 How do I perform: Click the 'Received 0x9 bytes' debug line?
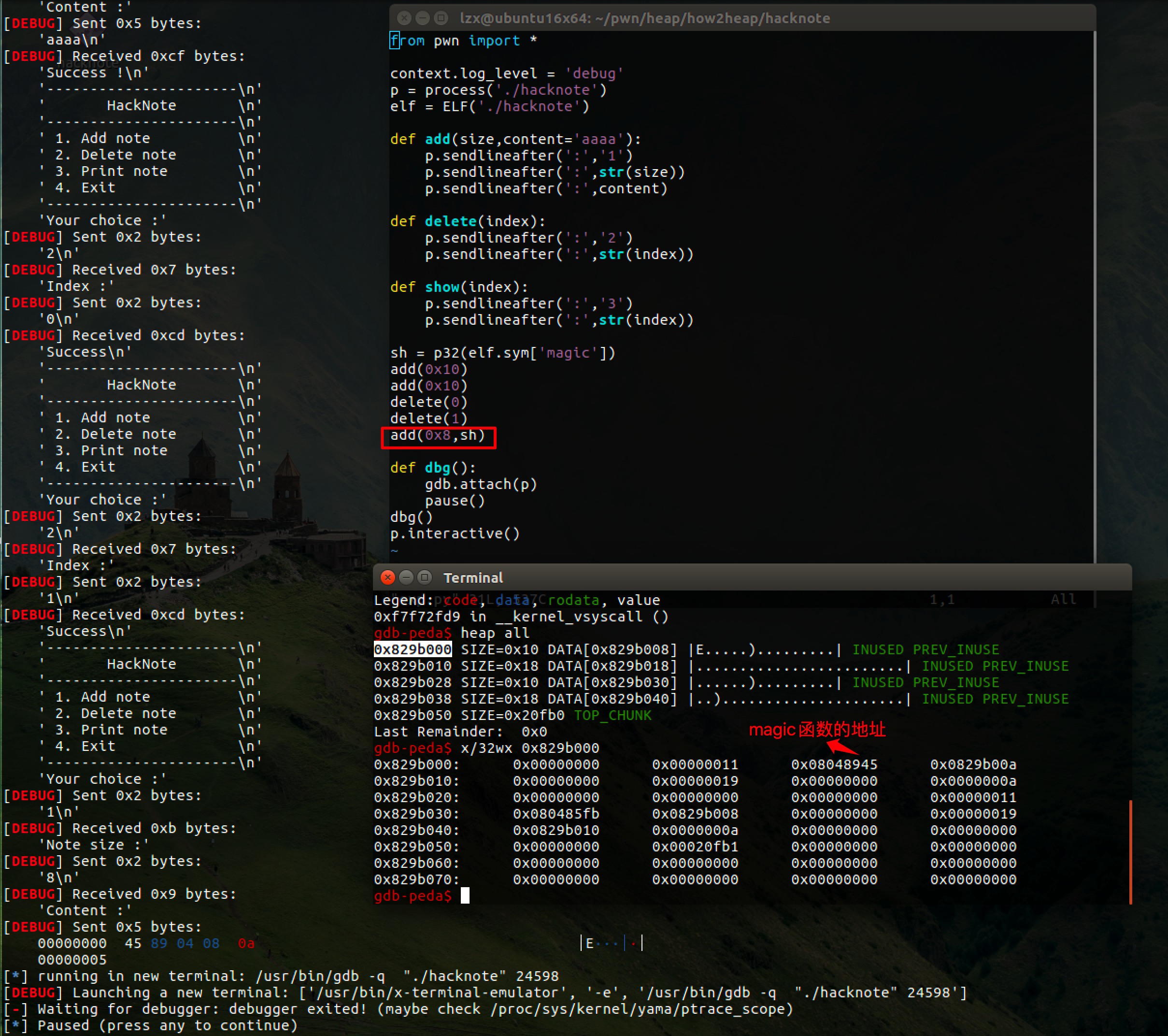pyautogui.click(x=120, y=893)
